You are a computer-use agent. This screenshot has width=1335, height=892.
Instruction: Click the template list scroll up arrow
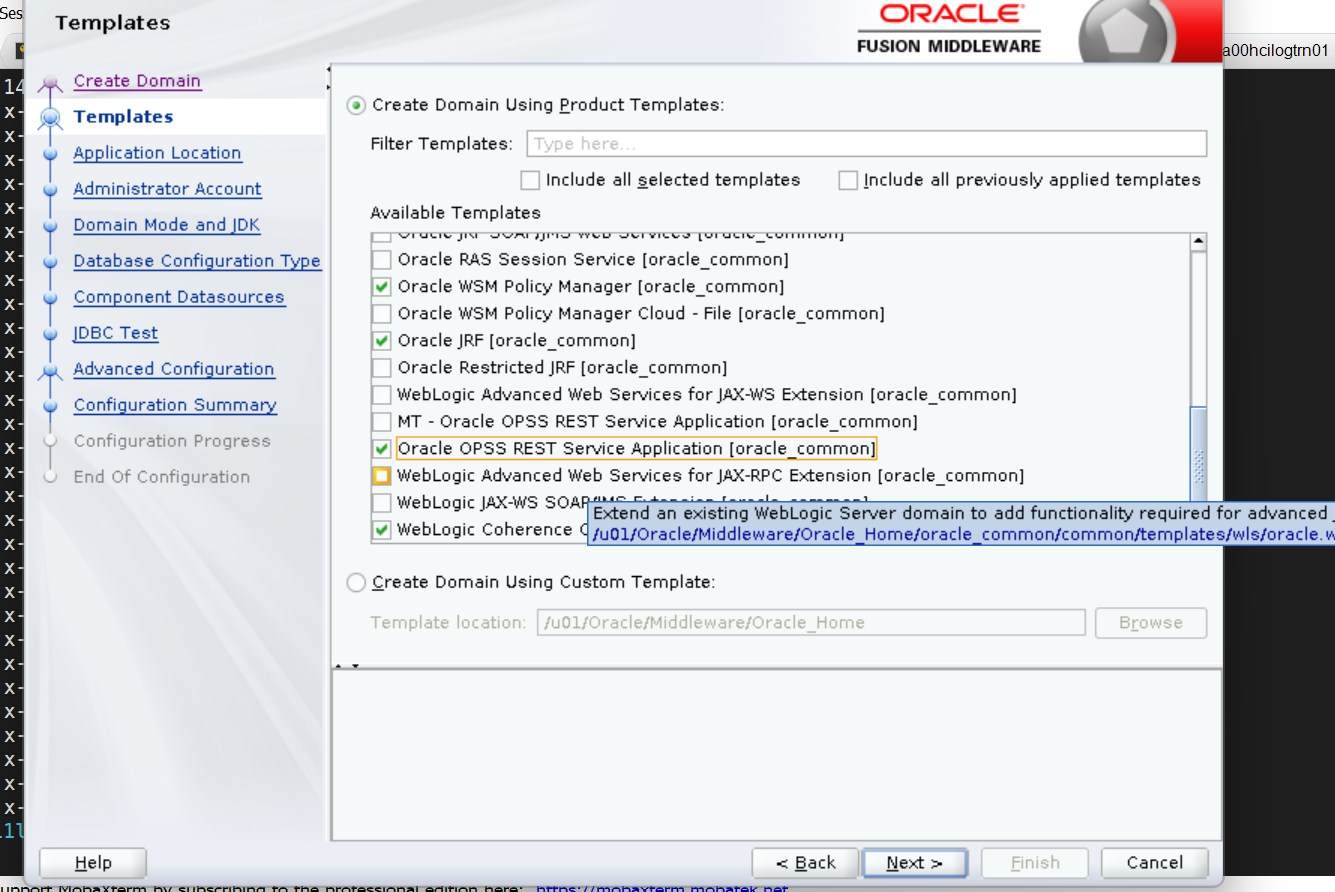coord(1198,242)
